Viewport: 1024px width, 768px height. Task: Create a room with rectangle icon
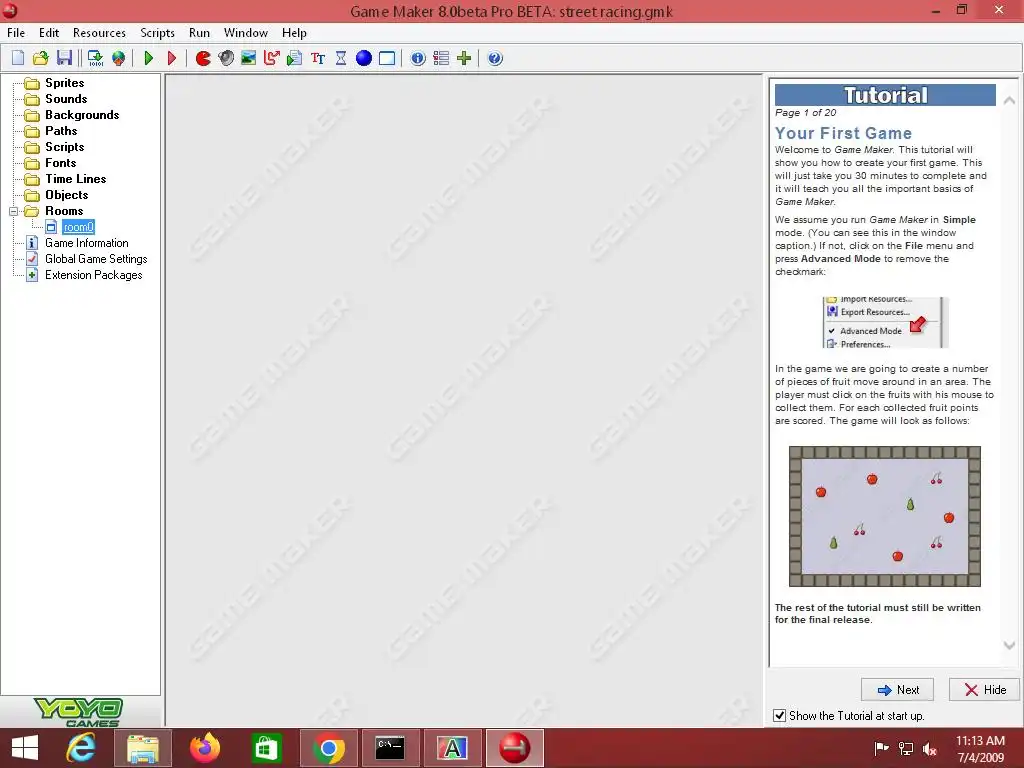(x=387, y=58)
